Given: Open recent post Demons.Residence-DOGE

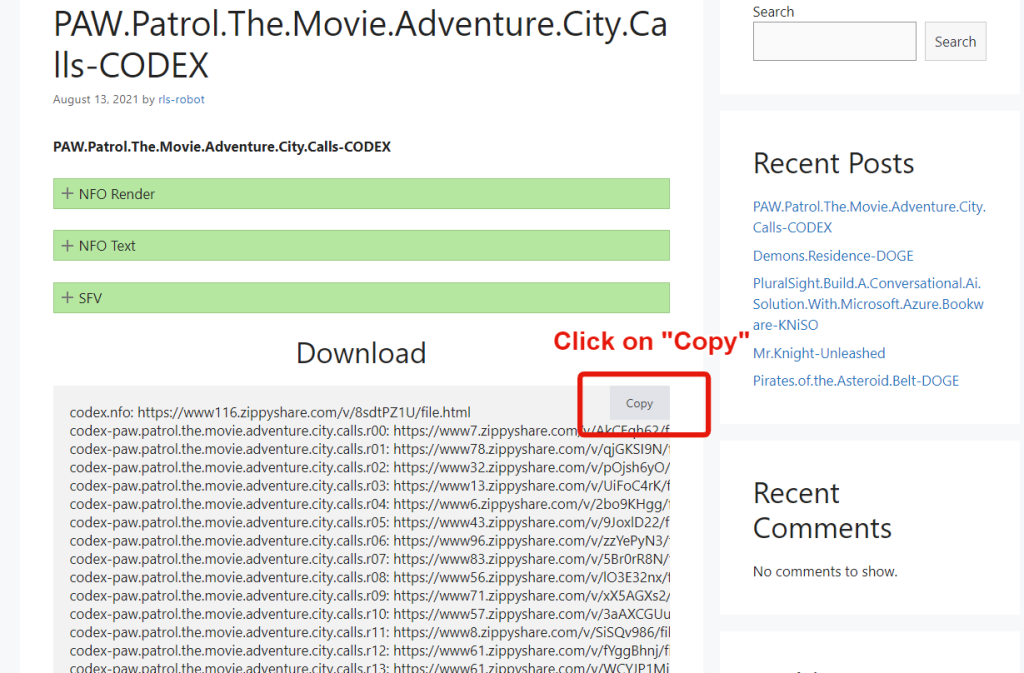Looking at the screenshot, I should pyautogui.click(x=833, y=255).
